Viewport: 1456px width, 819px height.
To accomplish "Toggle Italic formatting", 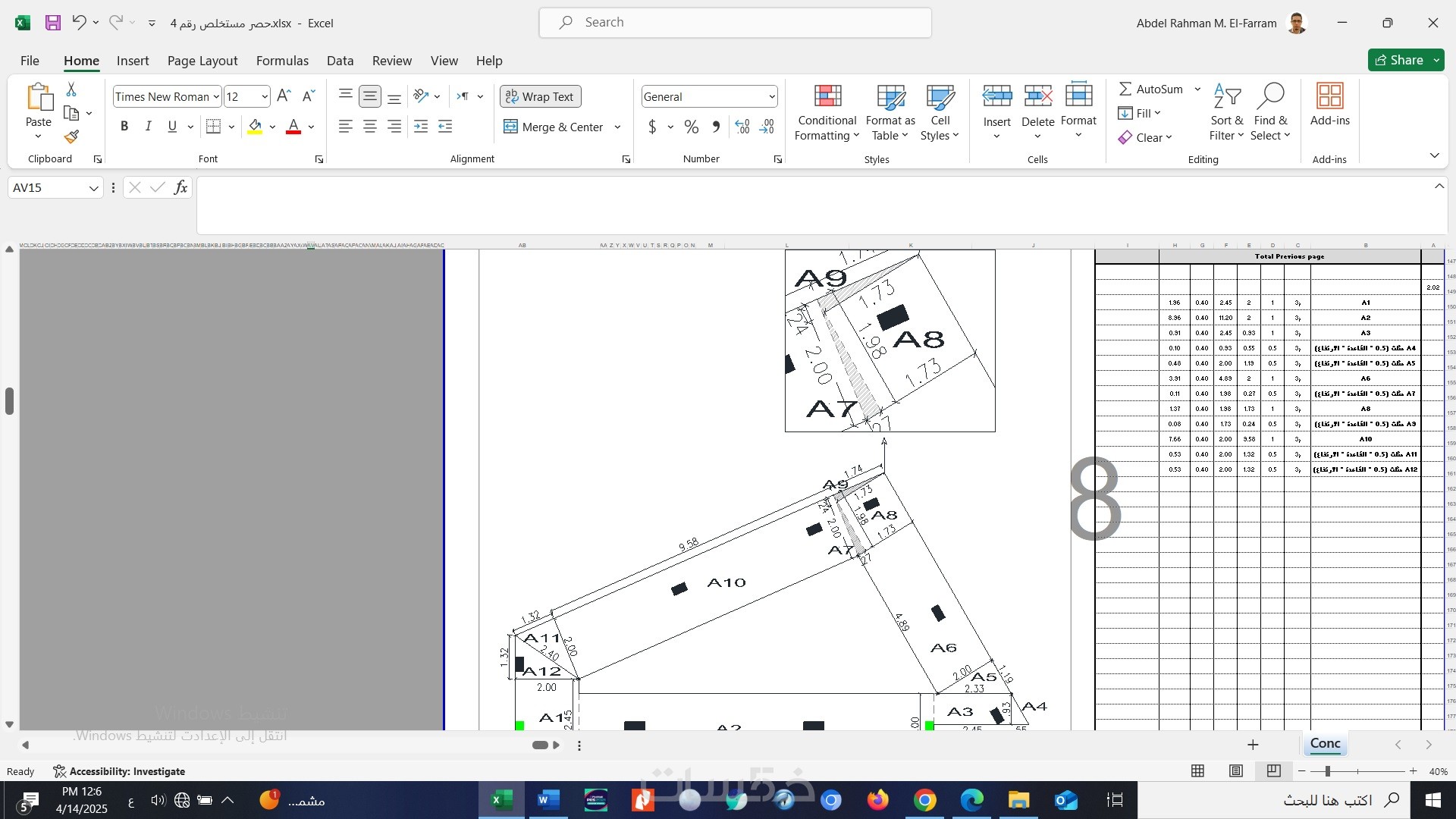I will tap(149, 127).
